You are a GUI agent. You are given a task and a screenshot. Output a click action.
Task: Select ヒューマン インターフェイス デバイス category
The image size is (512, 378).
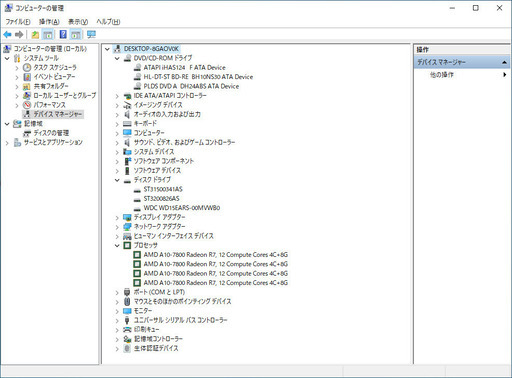click(x=173, y=236)
